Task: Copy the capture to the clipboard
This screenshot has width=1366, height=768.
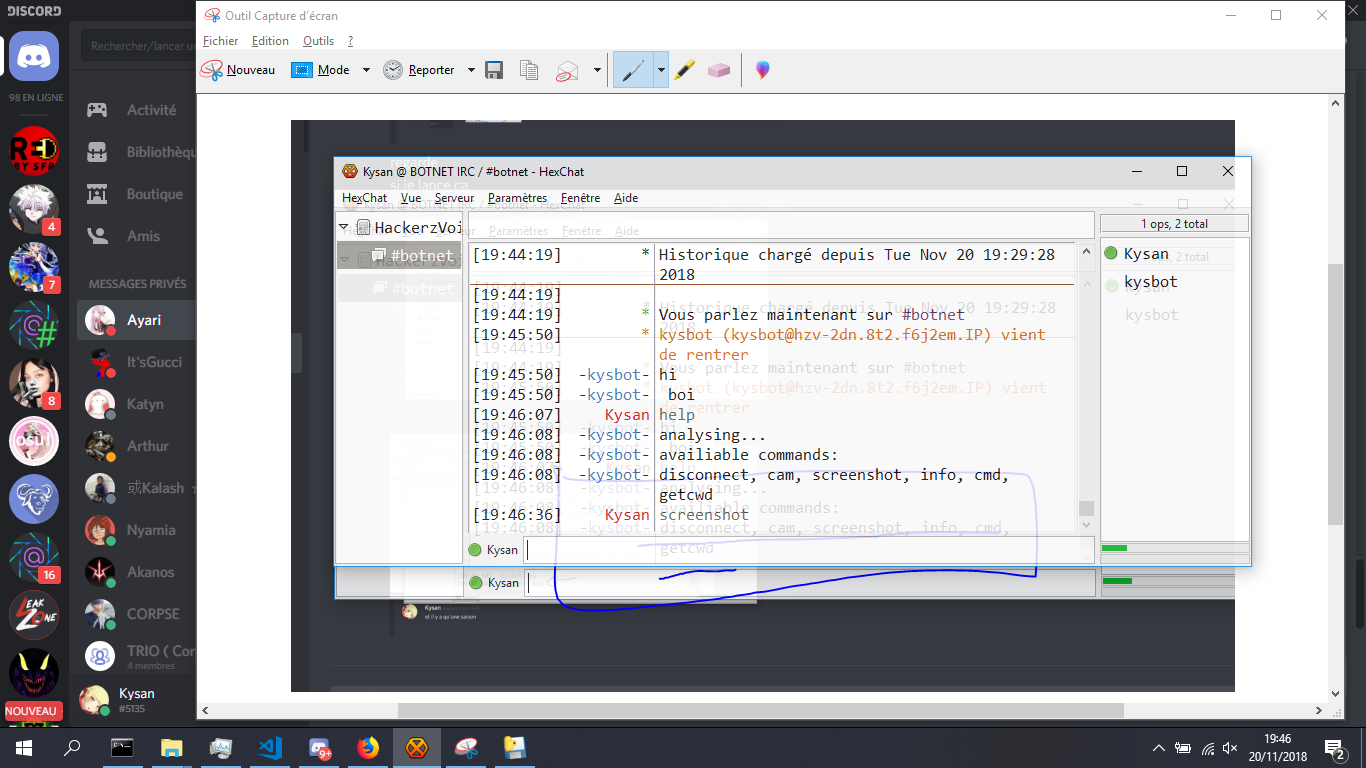Action: pos(530,70)
